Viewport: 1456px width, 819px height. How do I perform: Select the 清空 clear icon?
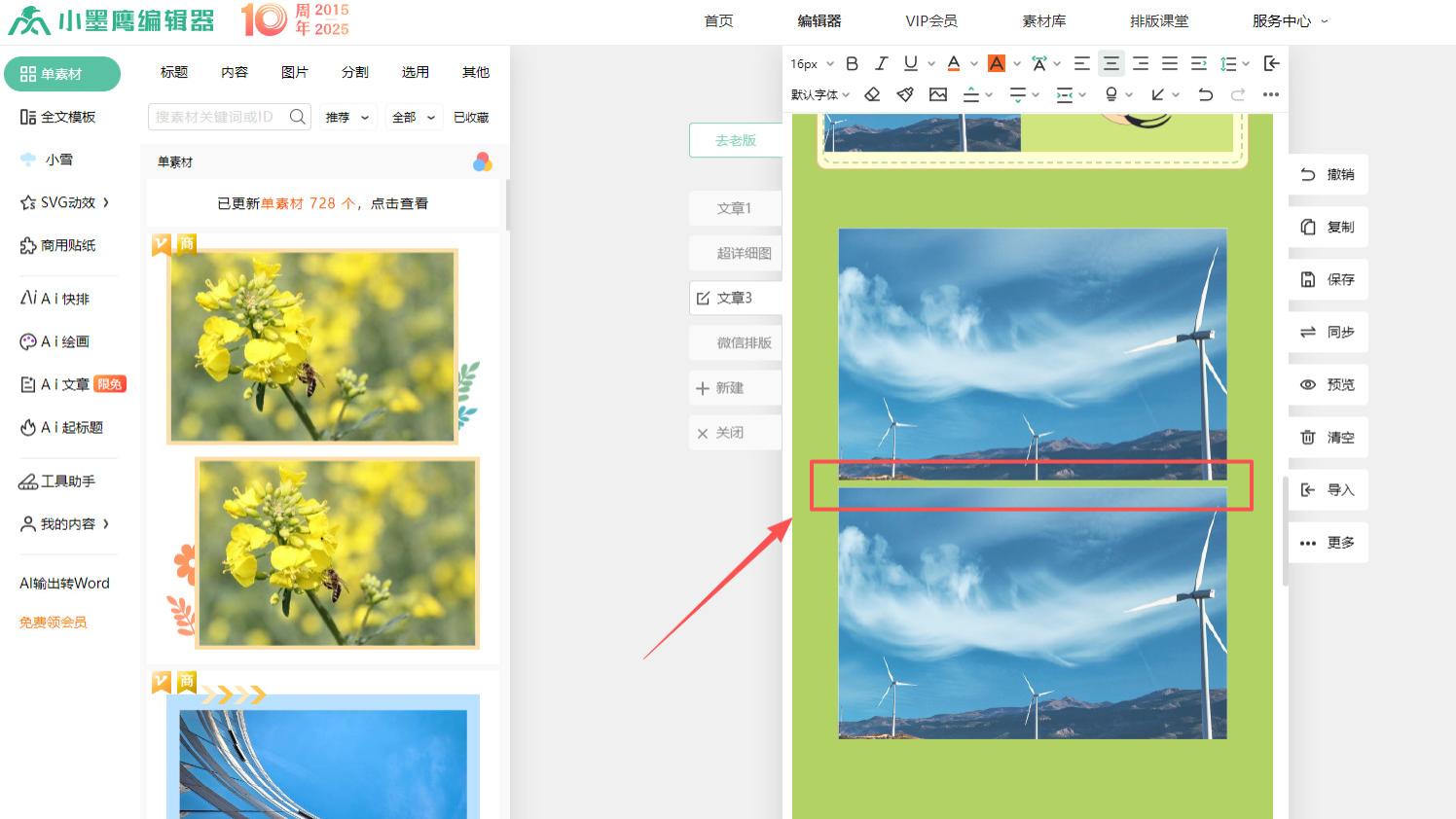(x=1328, y=437)
